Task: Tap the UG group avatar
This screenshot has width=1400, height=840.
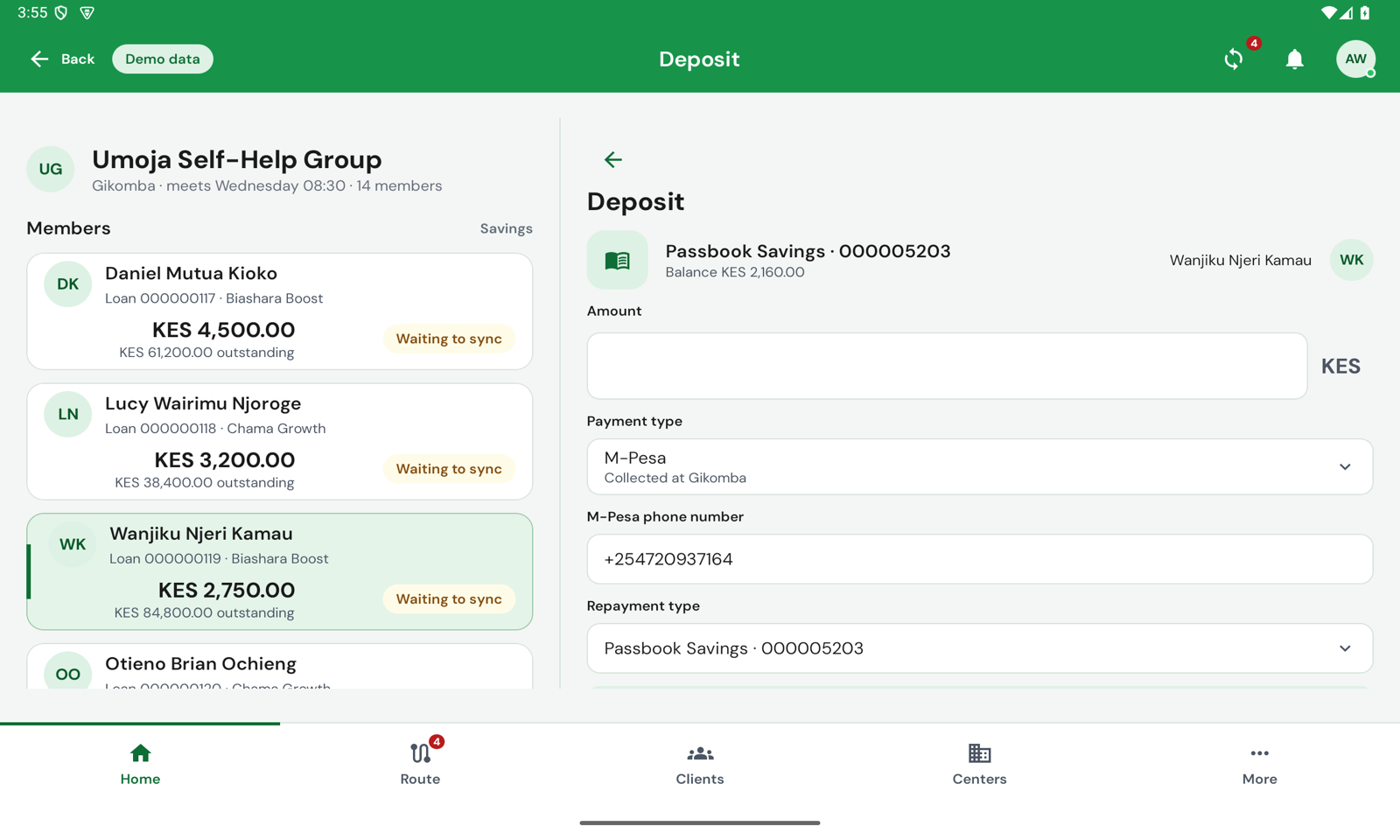Action: 50,169
